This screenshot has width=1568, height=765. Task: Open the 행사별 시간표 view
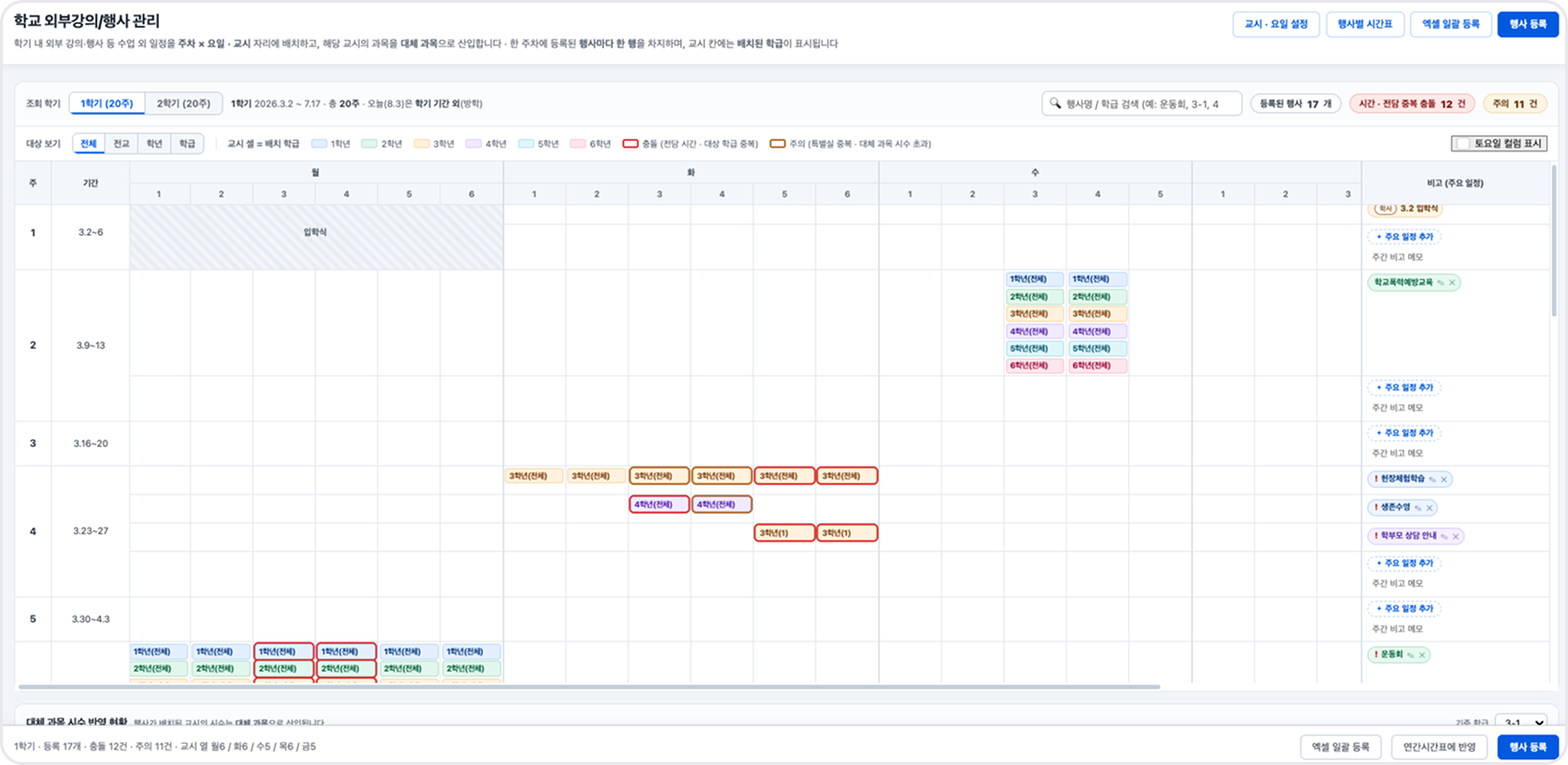coord(1365,24)
